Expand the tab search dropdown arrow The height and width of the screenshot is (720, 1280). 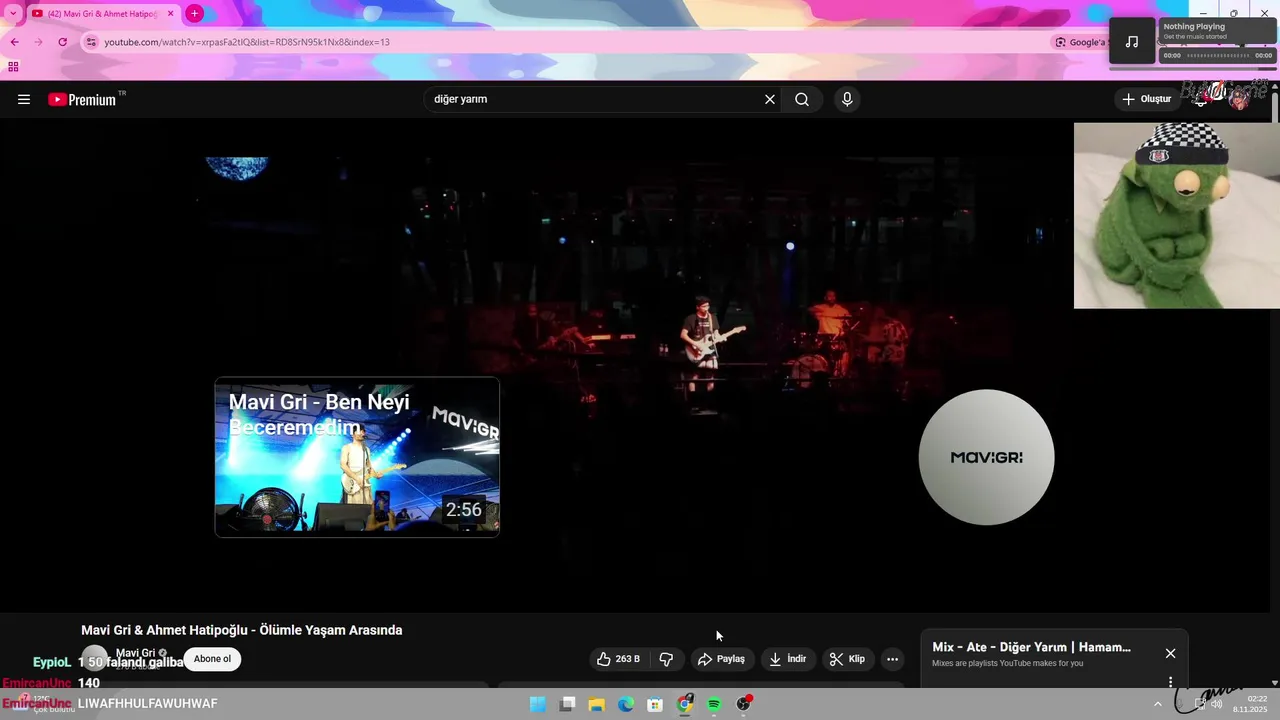tap(13, 13)
